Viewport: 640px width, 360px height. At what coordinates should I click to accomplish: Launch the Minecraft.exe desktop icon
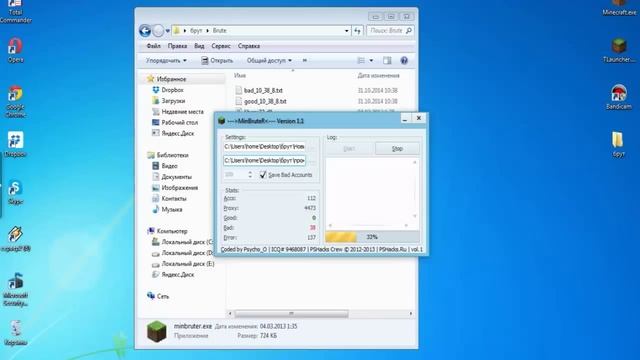point(619,8)
